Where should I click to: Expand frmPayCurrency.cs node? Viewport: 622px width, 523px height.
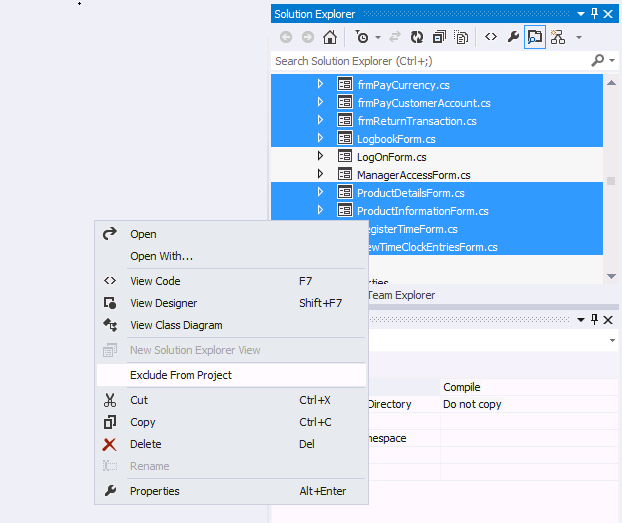320,84
